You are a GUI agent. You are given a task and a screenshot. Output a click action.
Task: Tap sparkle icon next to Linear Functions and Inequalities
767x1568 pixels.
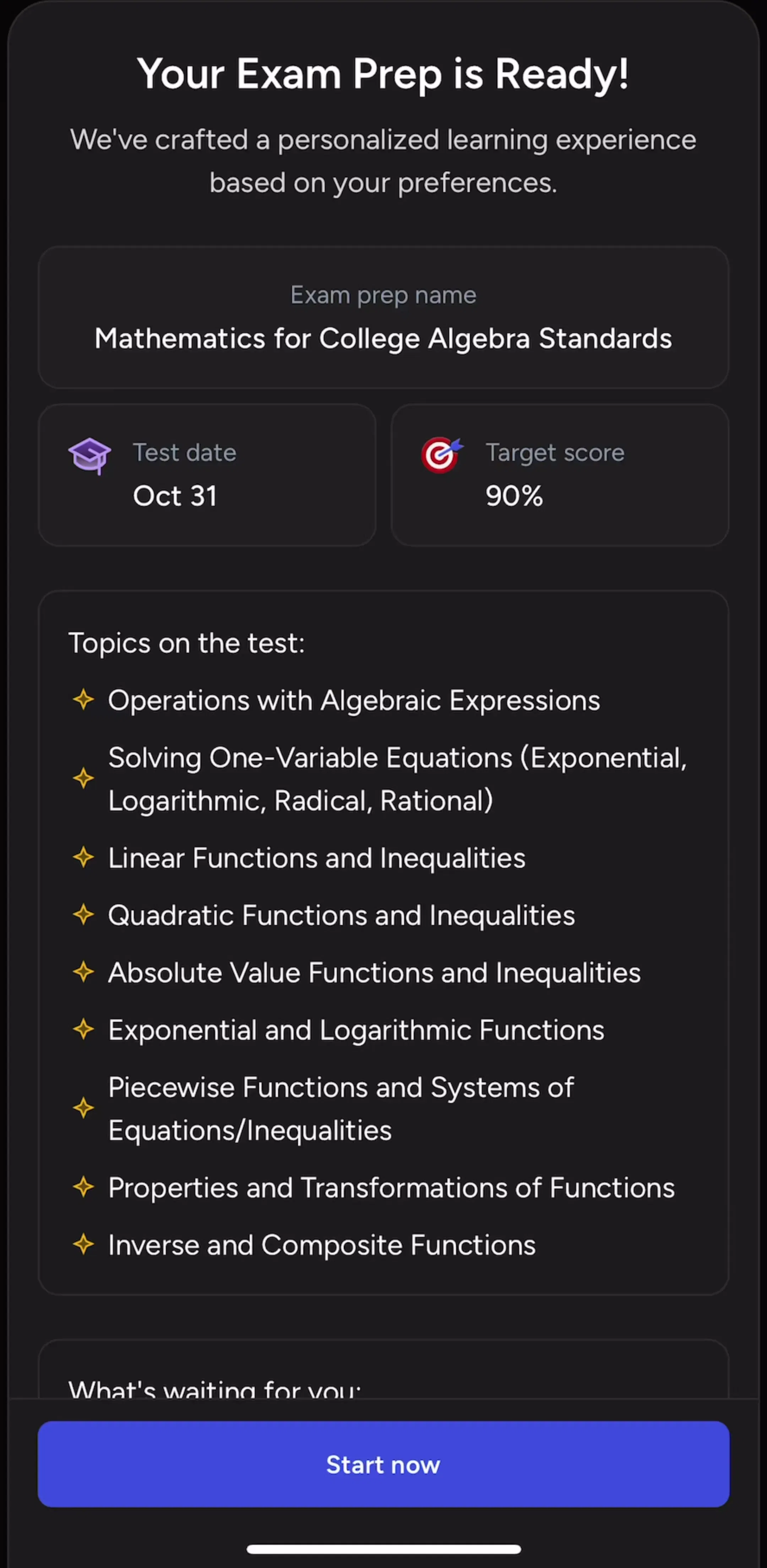(x=83, y=857)
